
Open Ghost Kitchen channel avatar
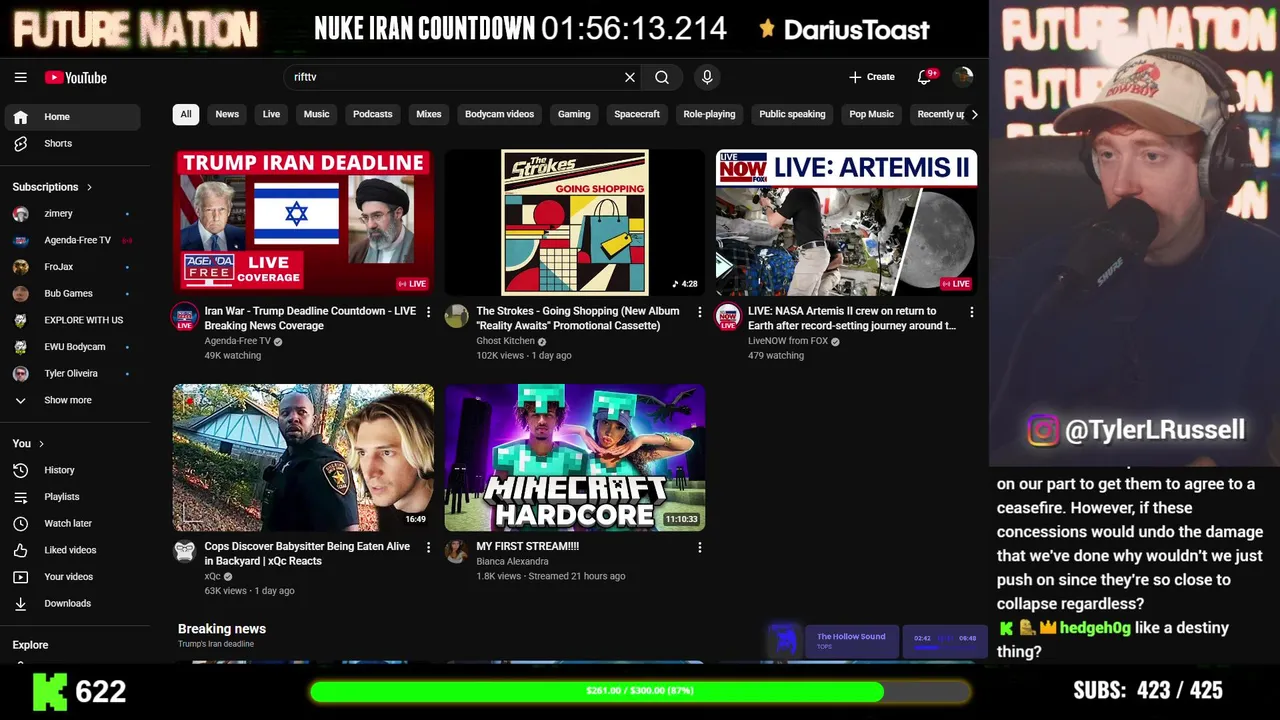click(x=456, y=316)
